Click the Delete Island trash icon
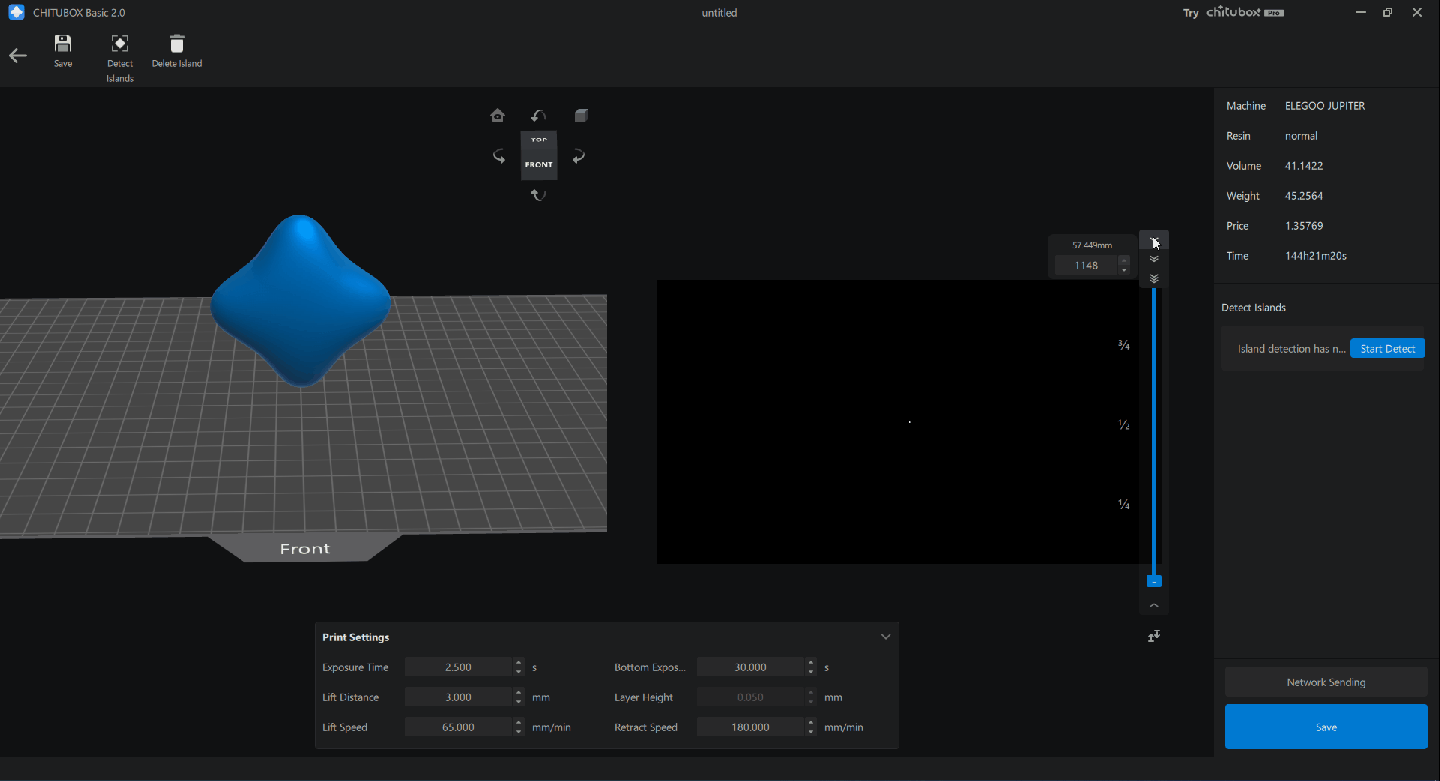1440x781 pixels. 176,44
